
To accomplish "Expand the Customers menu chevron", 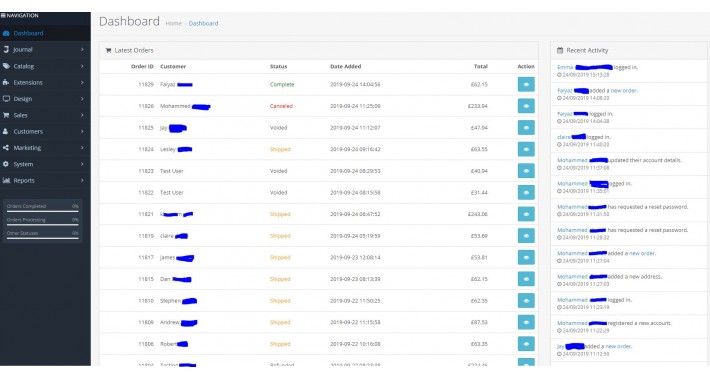I will coord(82,131).
